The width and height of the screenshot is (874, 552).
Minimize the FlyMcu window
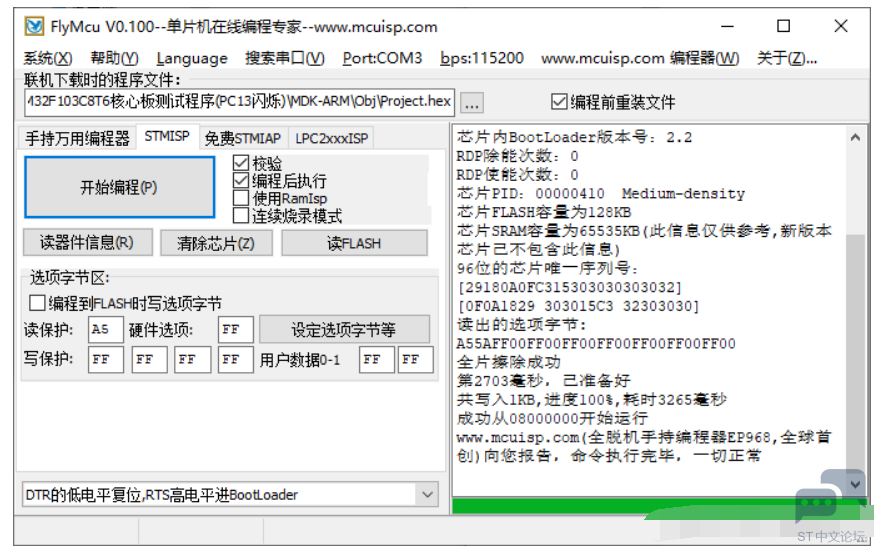tap(727, 26)
